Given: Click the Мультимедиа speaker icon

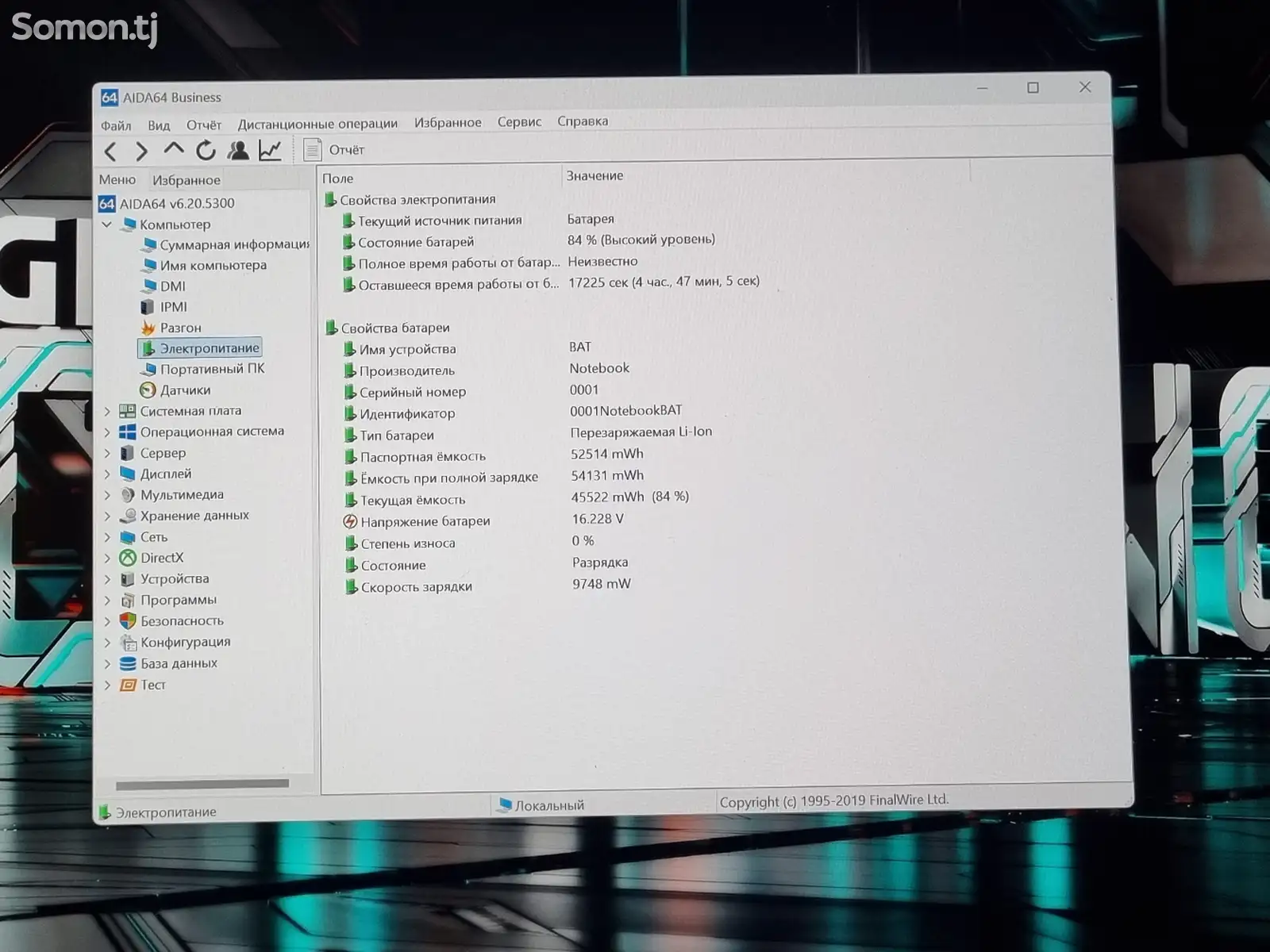Looking at the screenshot, I should tap(128, 494).
